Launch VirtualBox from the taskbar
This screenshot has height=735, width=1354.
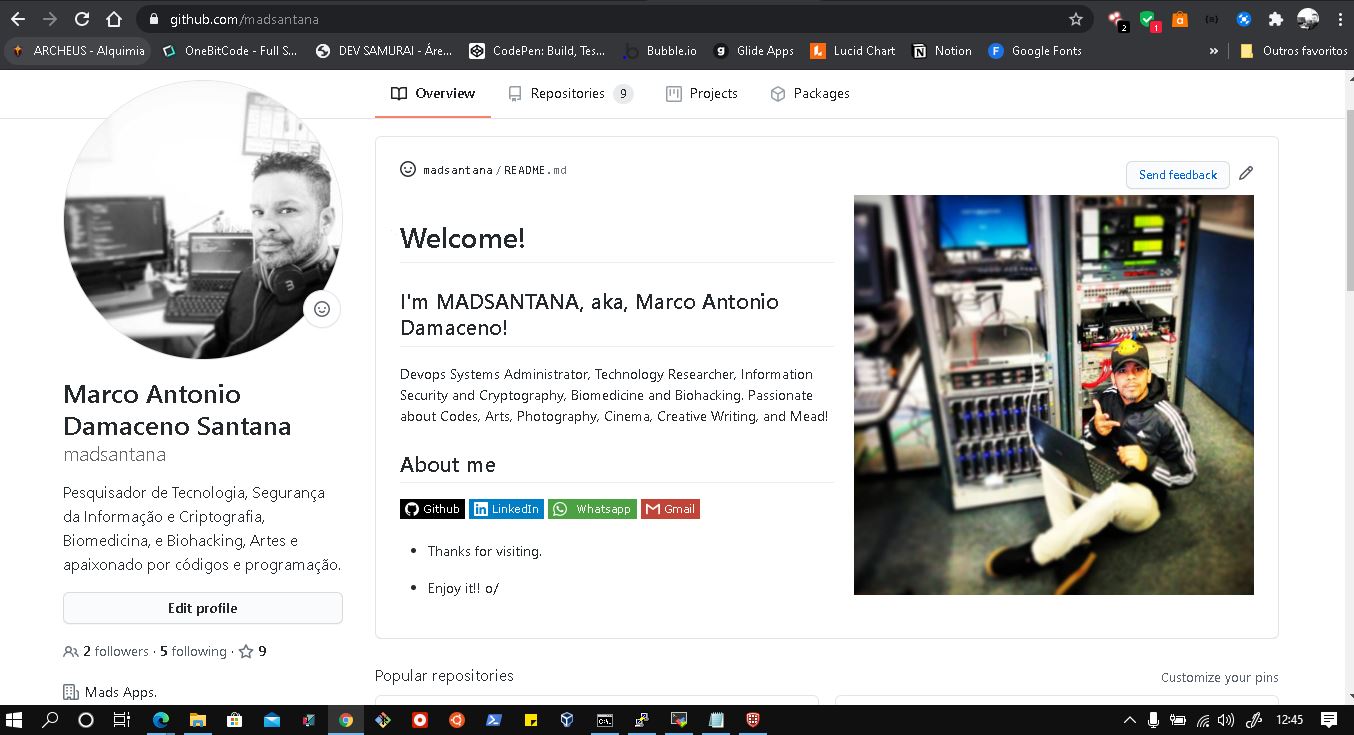(566, 719)
